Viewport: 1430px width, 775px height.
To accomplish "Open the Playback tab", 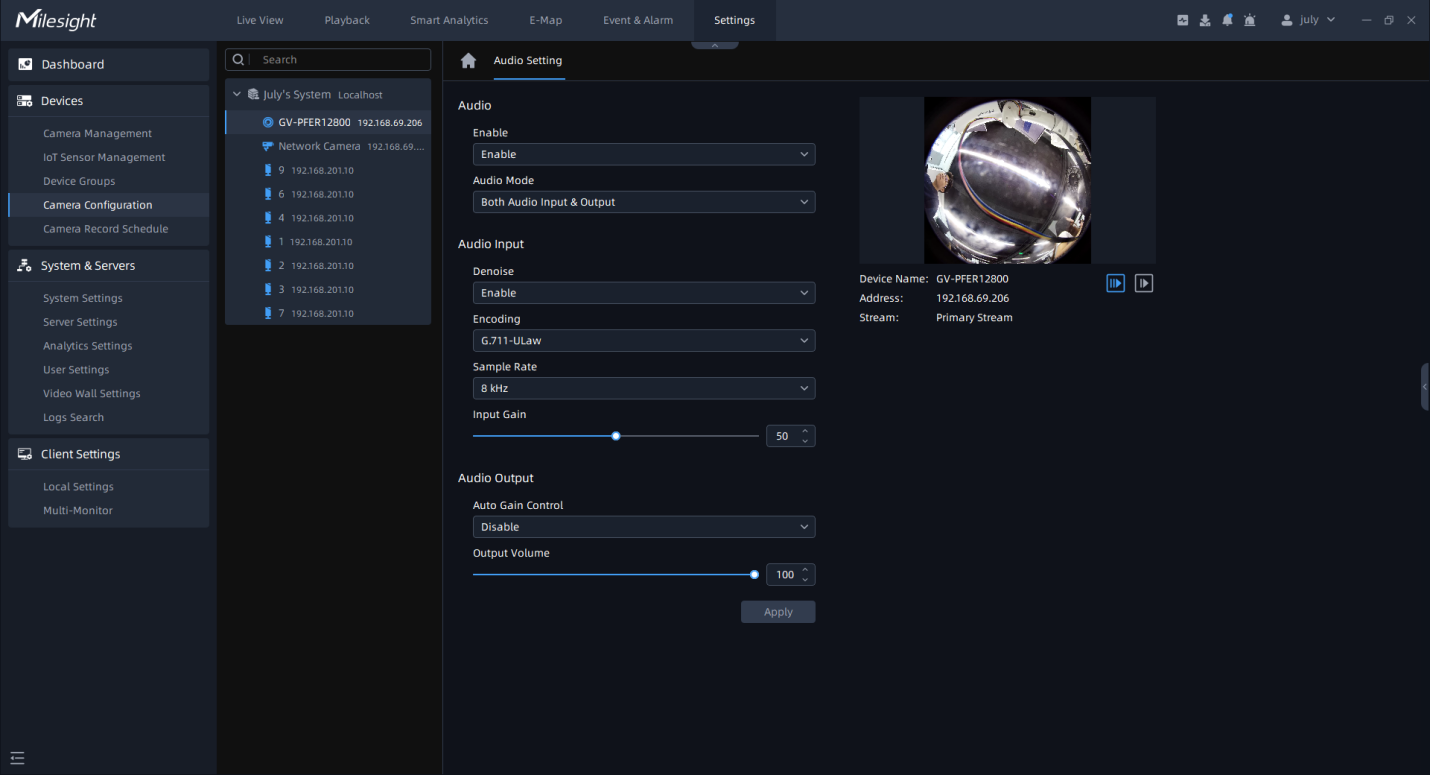I will pos(347,20).
